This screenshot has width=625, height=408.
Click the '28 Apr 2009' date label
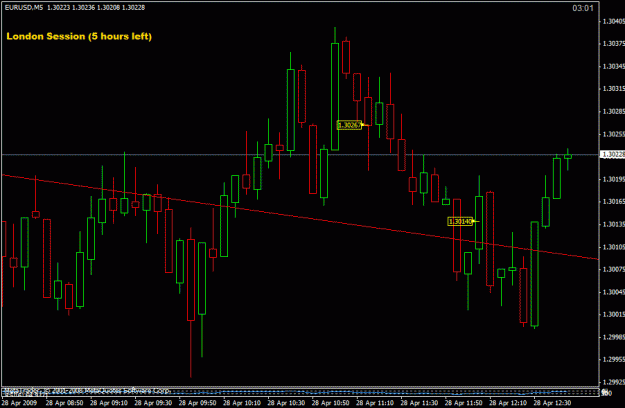point(19,403)
